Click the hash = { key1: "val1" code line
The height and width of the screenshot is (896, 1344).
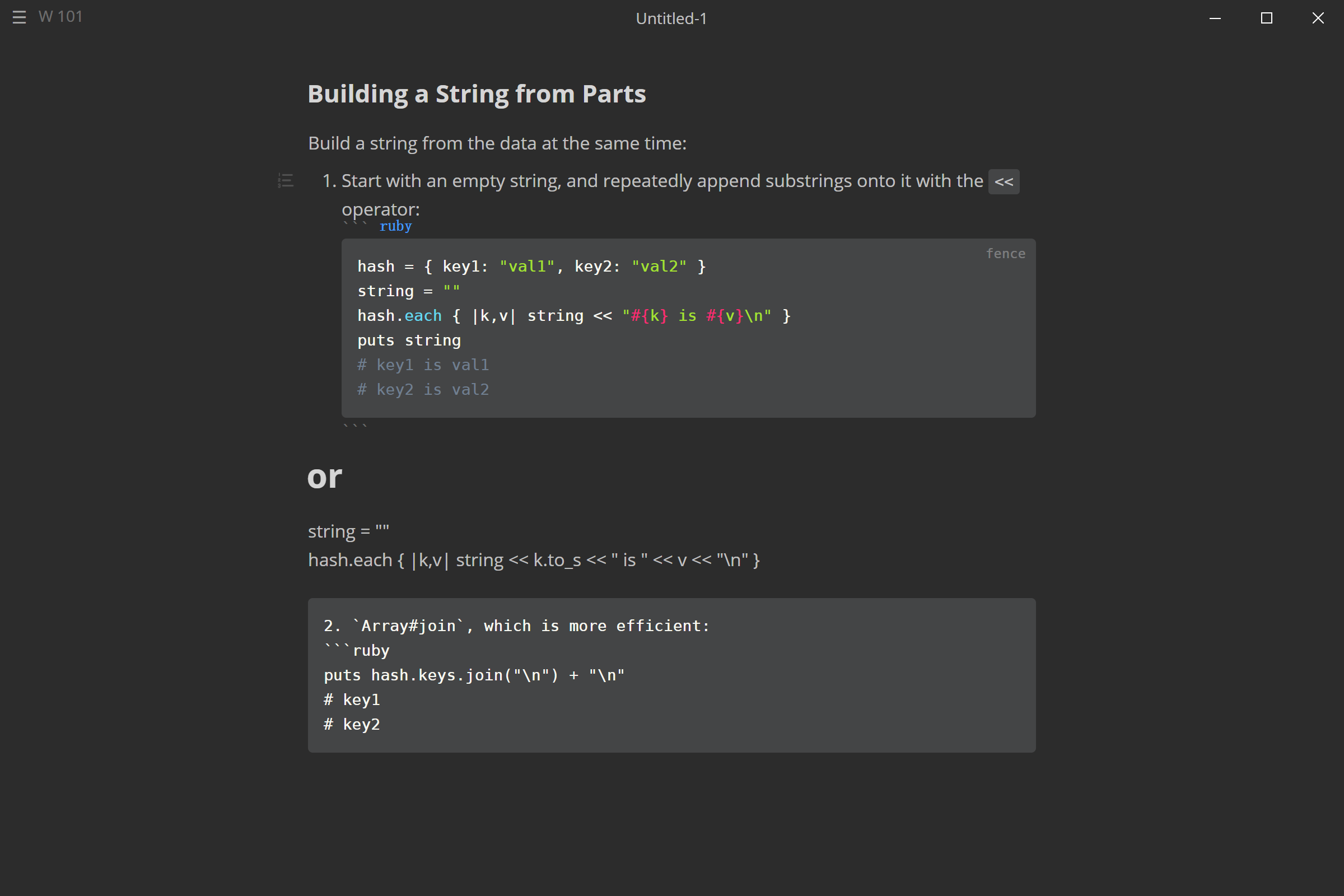pyautogui.click(x=531, y=267)
